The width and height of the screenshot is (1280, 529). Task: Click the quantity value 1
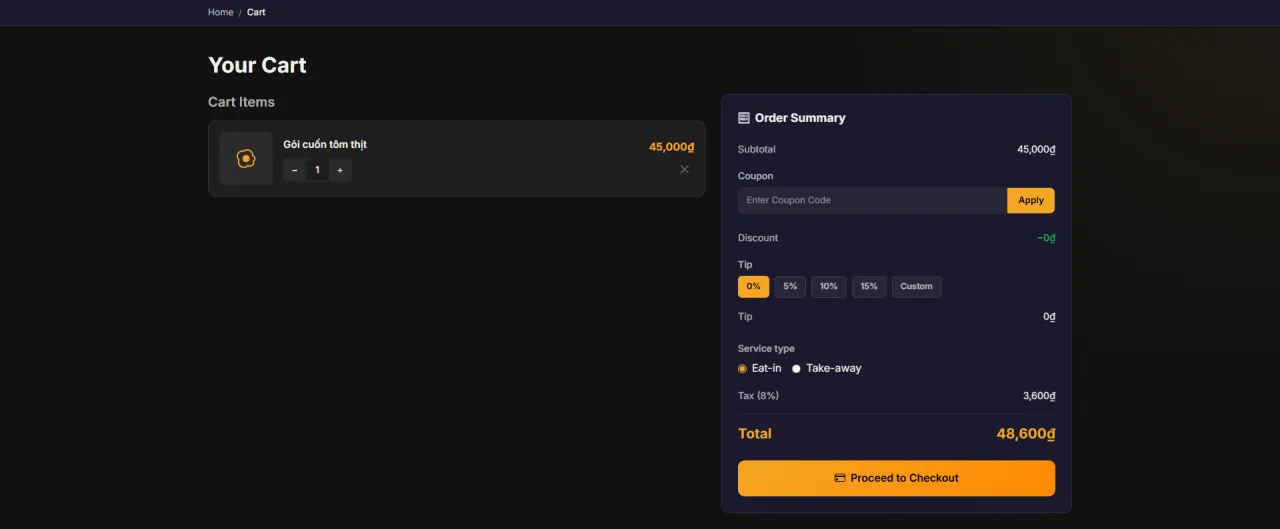tap(318, 170)
